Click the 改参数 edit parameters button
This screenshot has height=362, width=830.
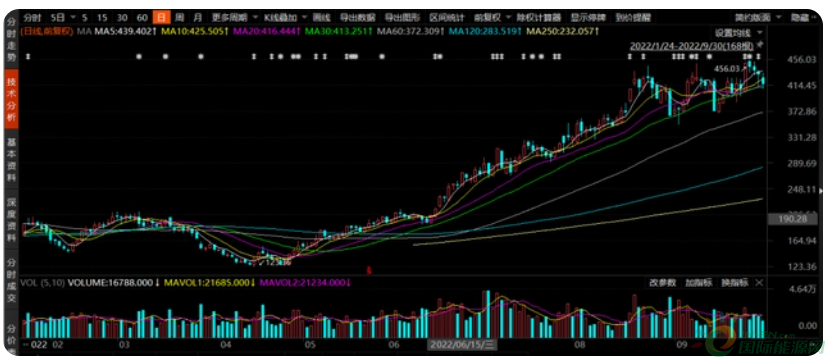(662, 283)
